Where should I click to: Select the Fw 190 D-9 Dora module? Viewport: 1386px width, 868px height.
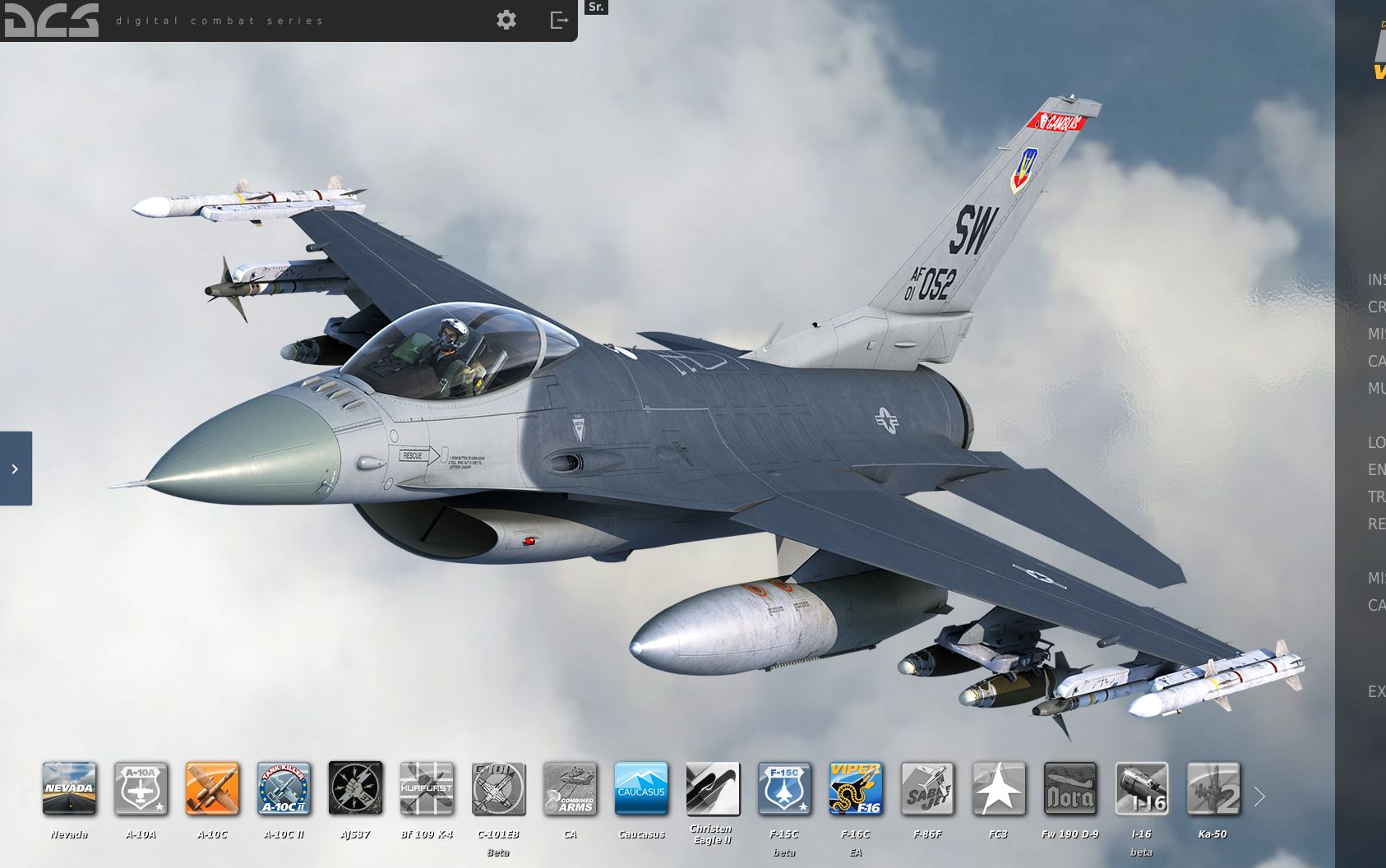click(x=1070, y=788)
